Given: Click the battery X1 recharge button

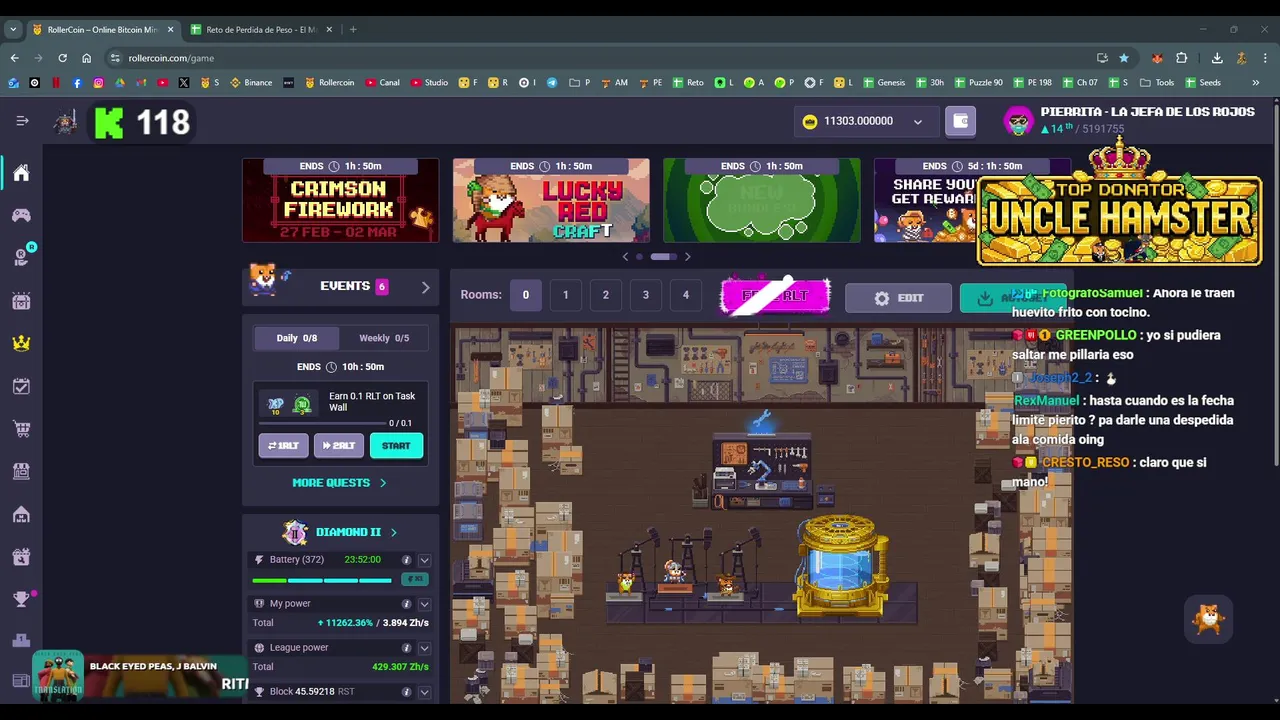Looking at the screenshot, I should (413, 580).
